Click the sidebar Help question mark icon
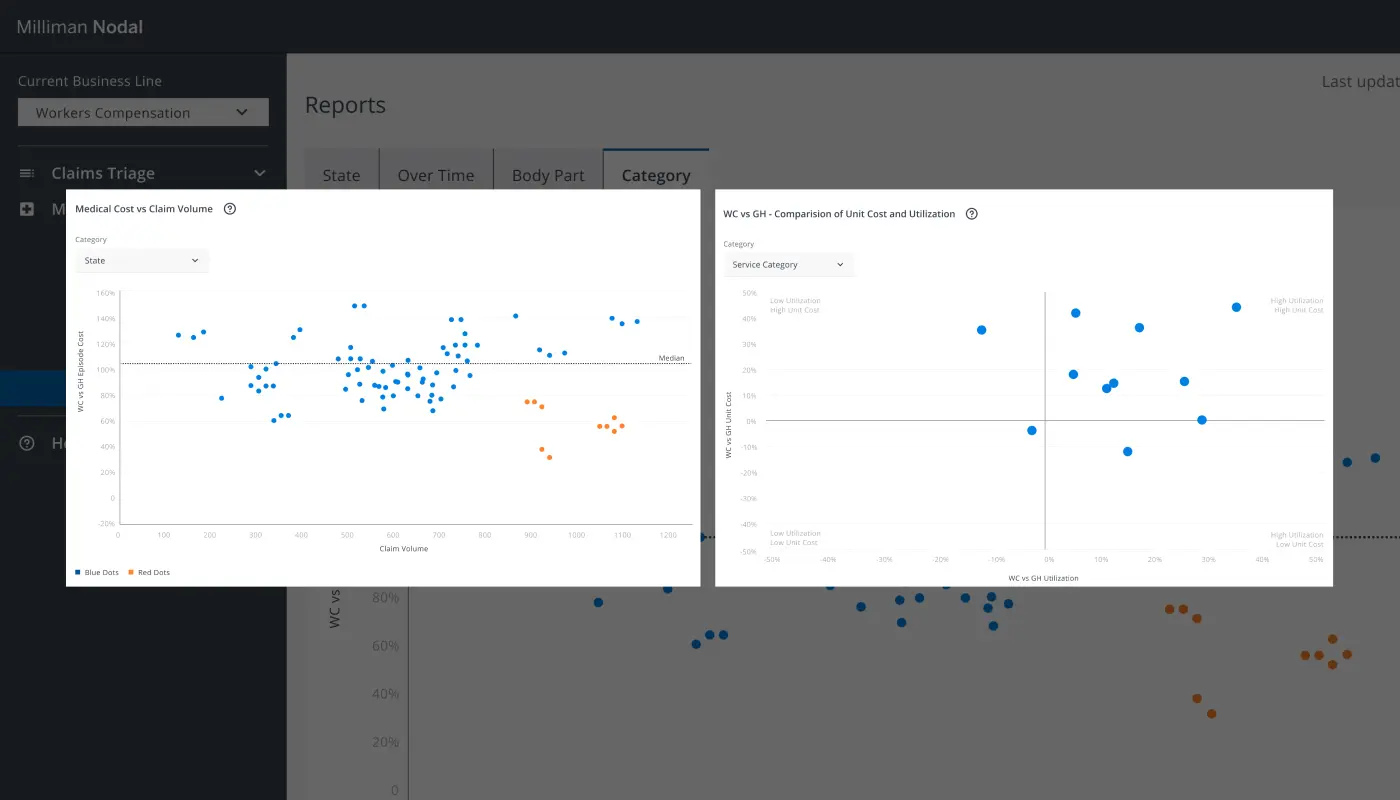The image size is (1400, 800). (x=27, y=443)
